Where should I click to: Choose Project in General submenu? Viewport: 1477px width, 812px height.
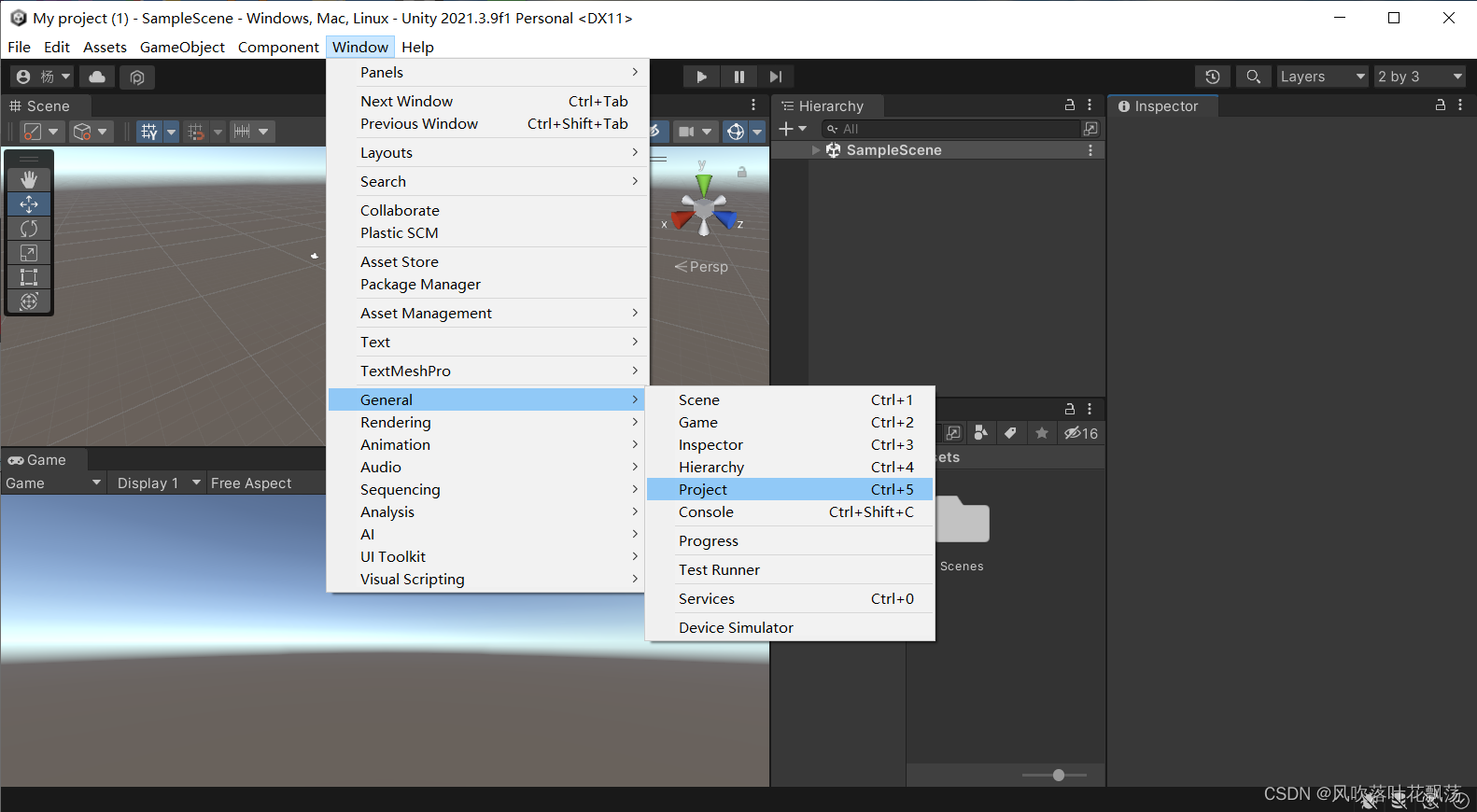(x=789, y=489)
